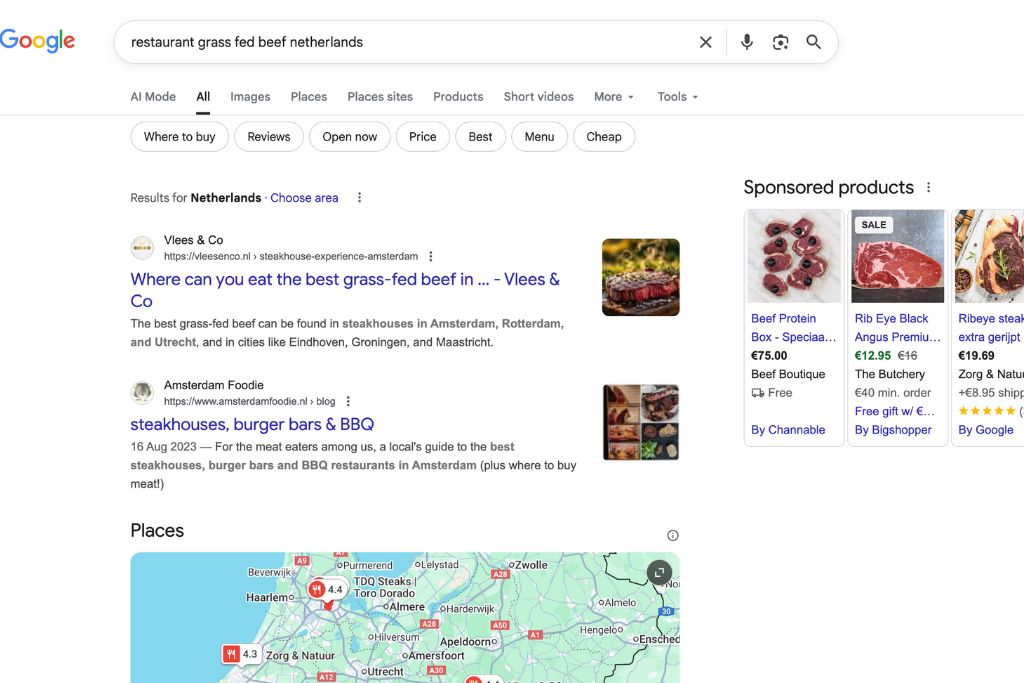
Task: Click the Amsterdam Foodie collage thumbnail
Action: tap(641, 422)
